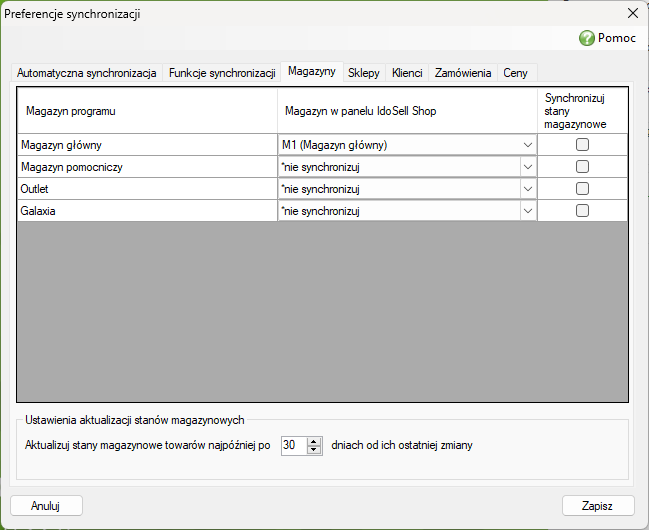Open the Zamówienia tab
The image size is (649, 530).
[463, 73]
